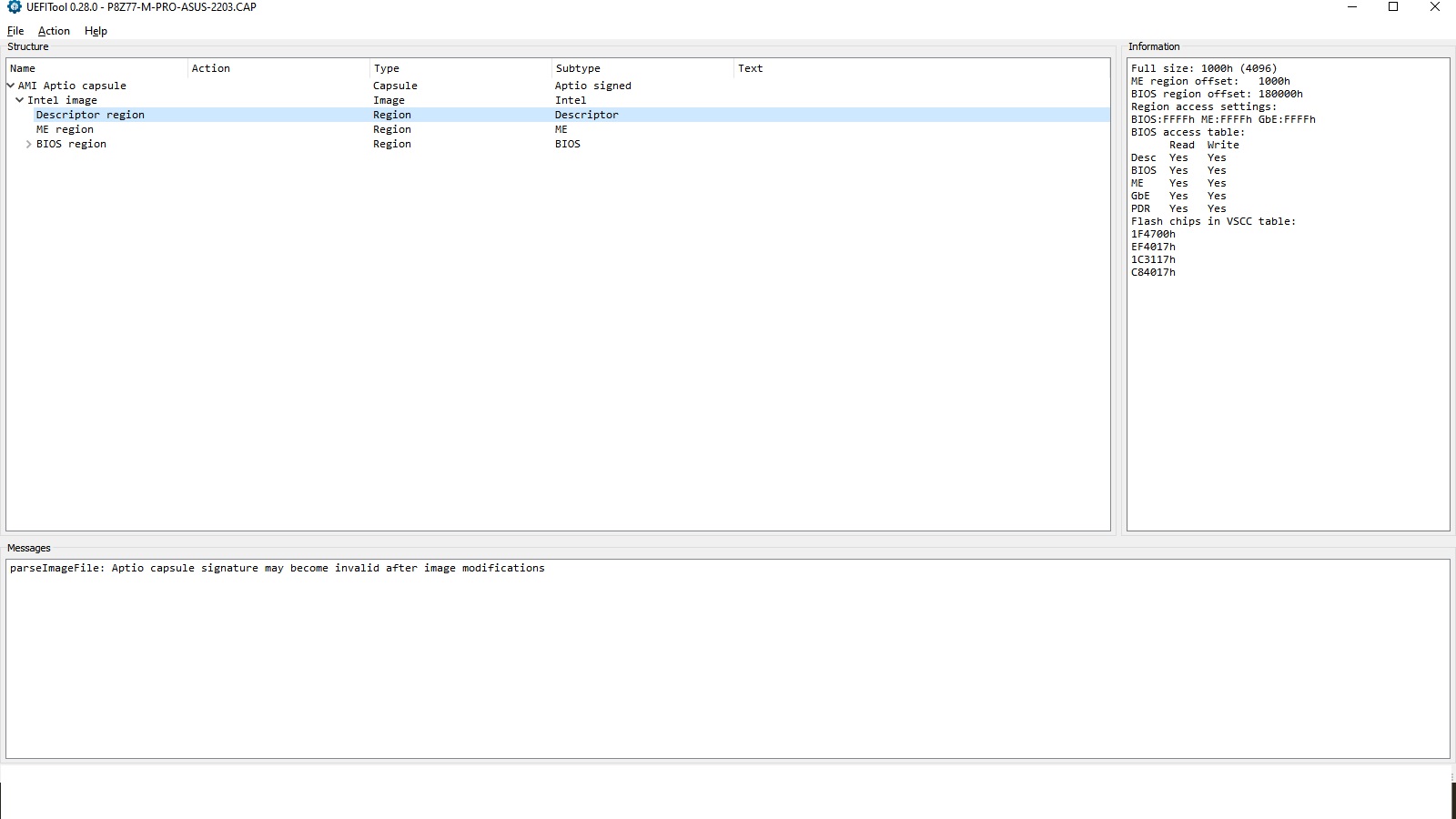Maximize the UEFITool window

pyautogui.click(x=1393, y=7)
